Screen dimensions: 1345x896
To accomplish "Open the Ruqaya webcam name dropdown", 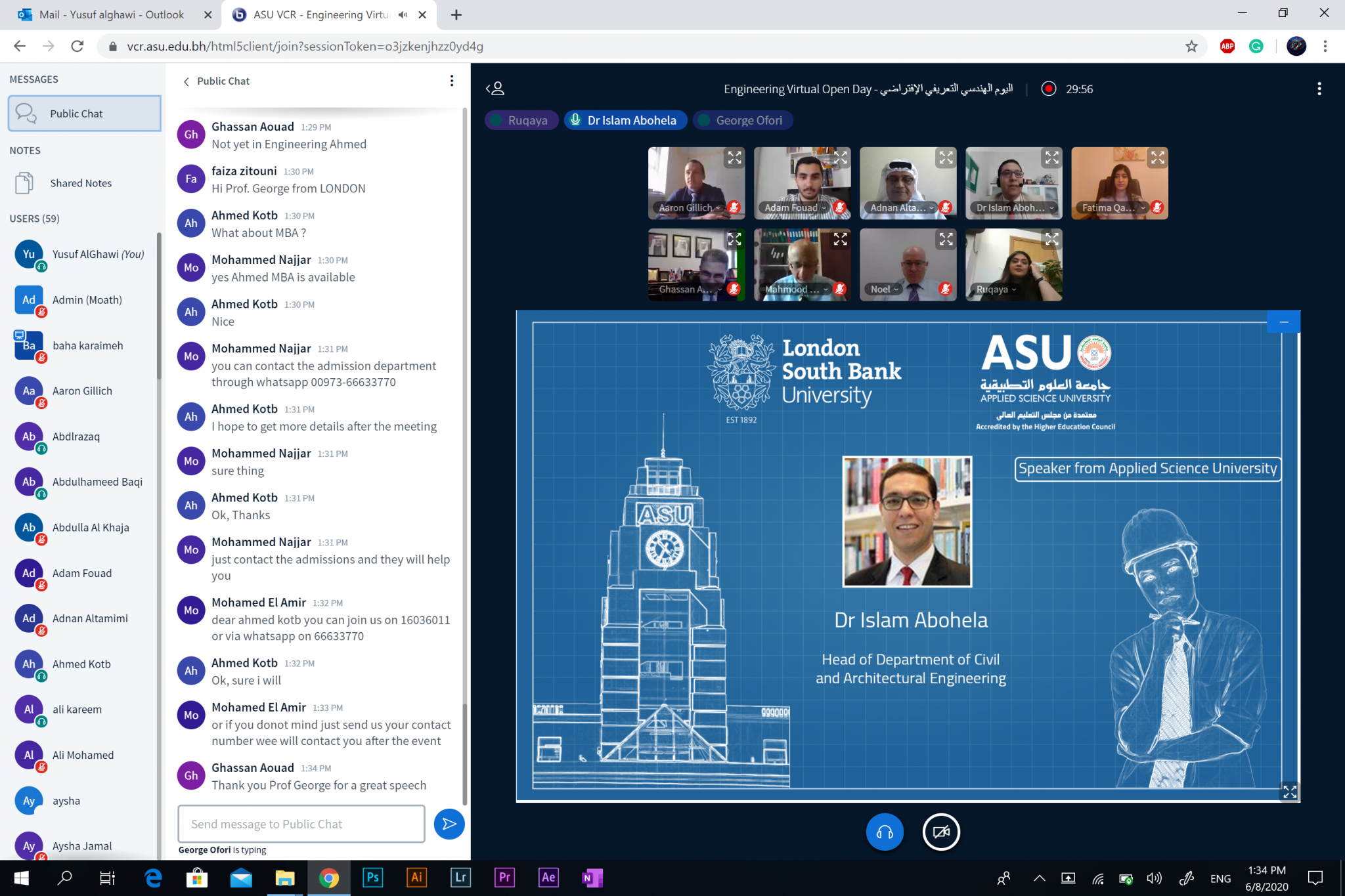I will [x=996, y=289].
